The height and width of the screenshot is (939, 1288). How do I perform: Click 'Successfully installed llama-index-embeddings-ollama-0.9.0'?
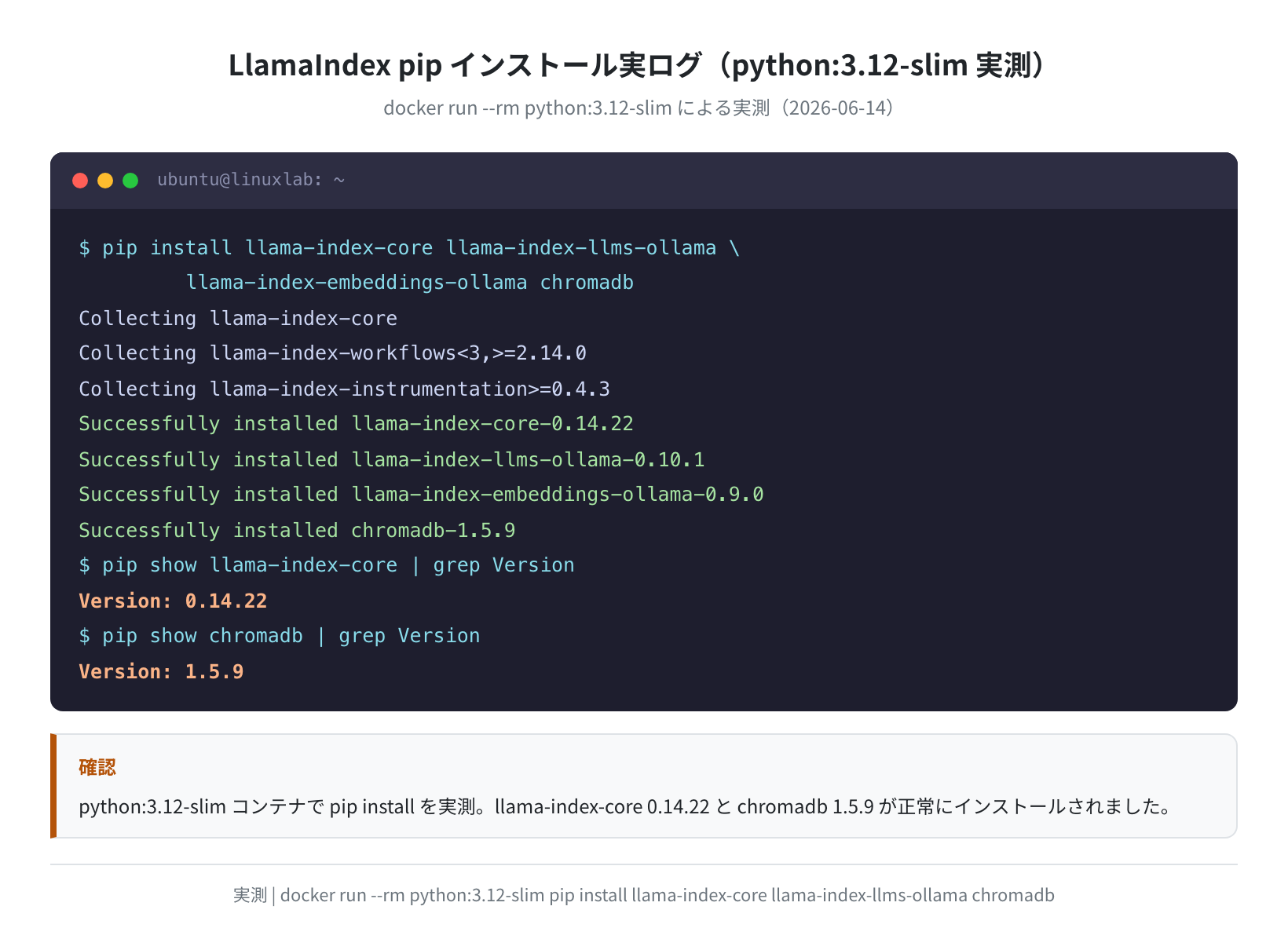pyautogui.click(x=421, y=495)
